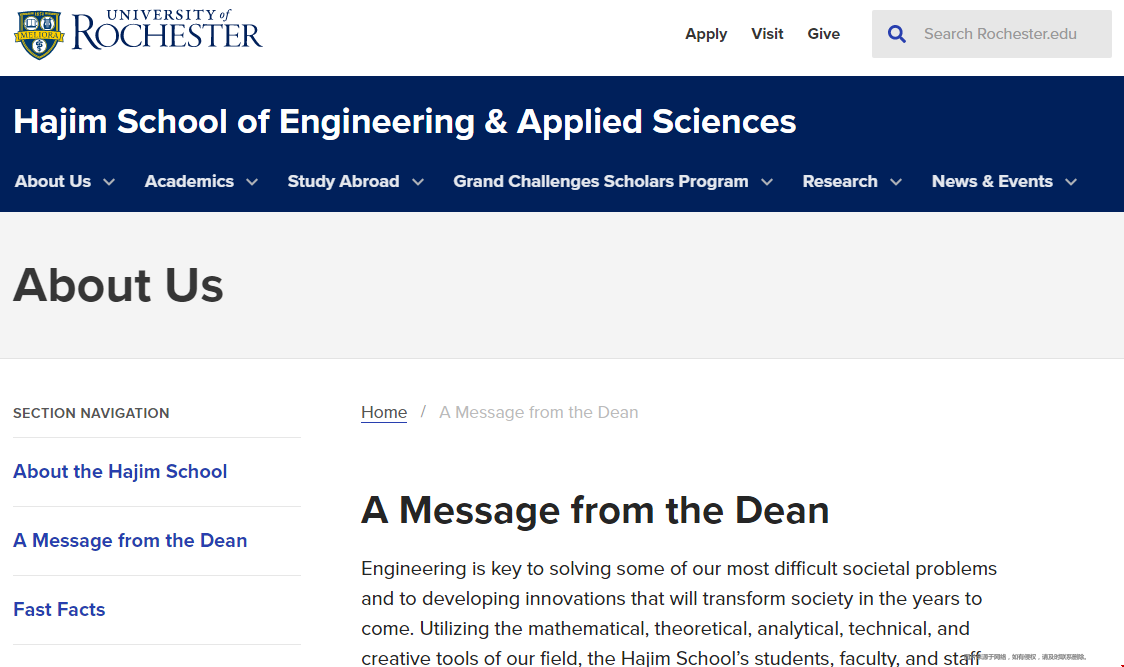
Task: Select the Research menu item
Action: (839, 181)
